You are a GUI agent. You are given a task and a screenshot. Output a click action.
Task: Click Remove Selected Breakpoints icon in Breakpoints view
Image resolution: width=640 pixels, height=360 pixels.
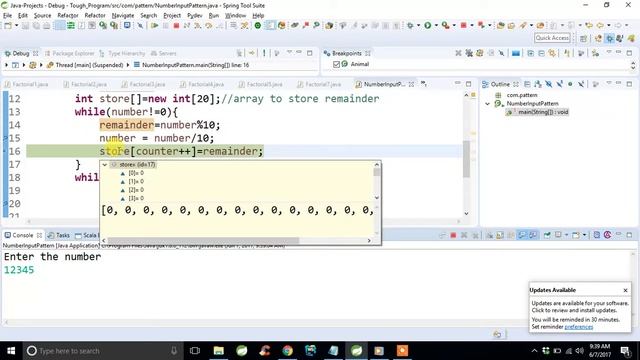(458, 53)
